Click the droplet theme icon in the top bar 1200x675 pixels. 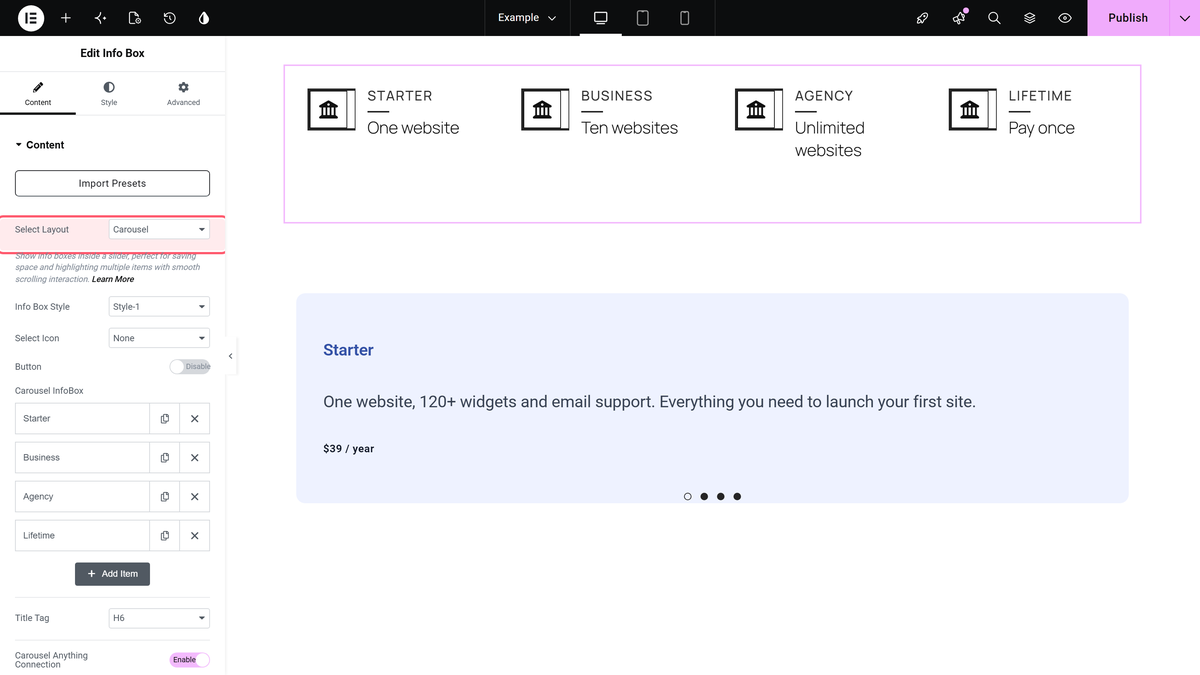tap(204, 18)
